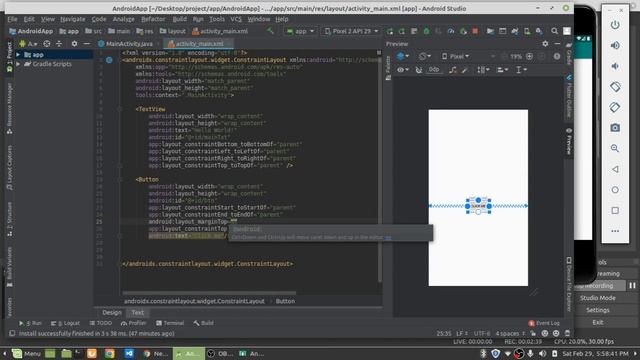Image resolution: width=640 pixels, height=360 pixels.
Task: Open the design surface layers dropdown
Action: coord(402,56)
